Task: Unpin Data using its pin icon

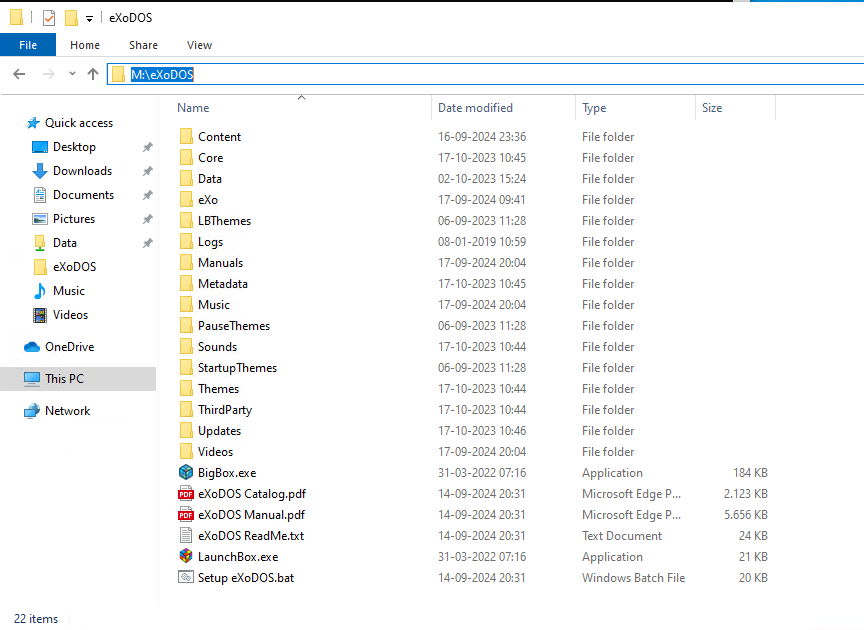Action: pos(148,243)
